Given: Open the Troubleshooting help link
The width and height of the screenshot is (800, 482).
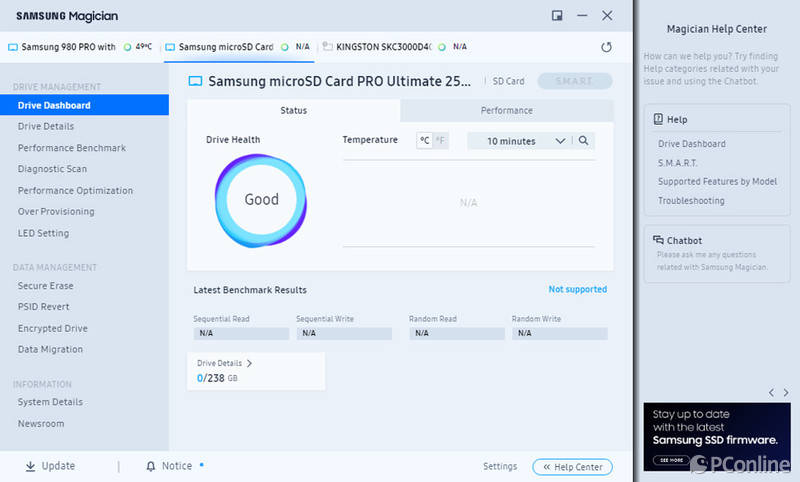Looking at the screenshot, I should tap(691, 200).
